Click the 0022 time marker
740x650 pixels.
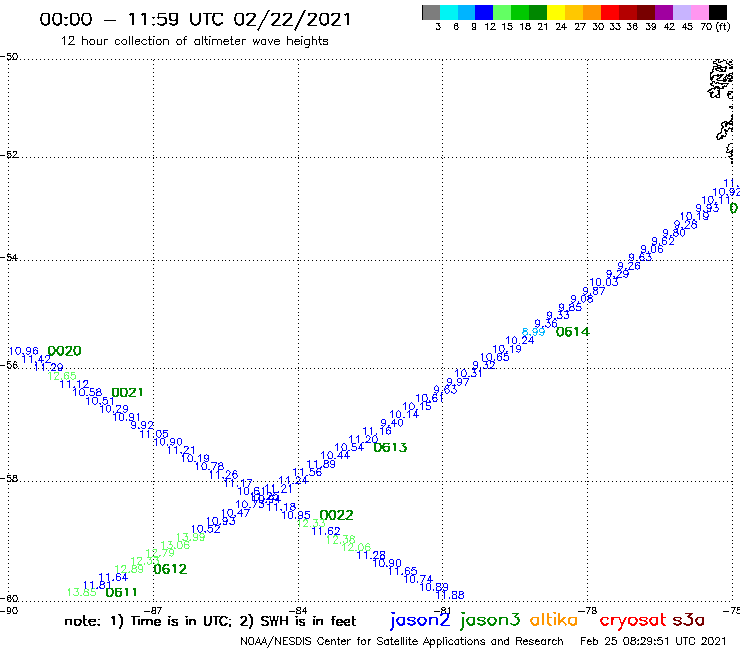click(336, 515)
